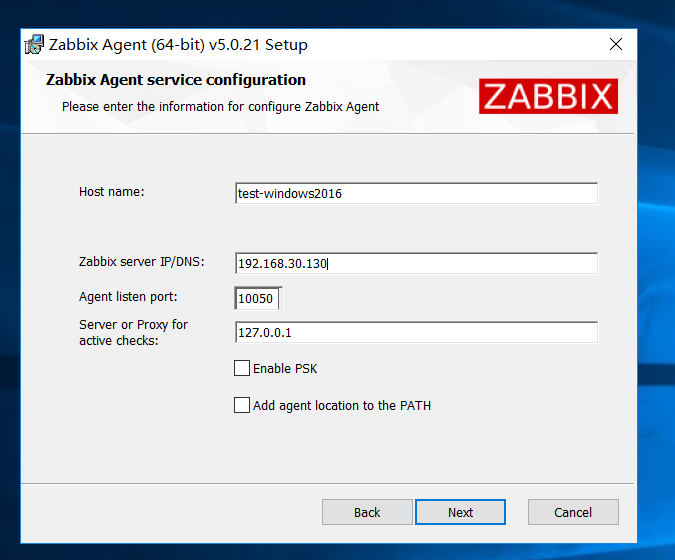The image size is (675, 560).
Task: Focus the Host name input field
Action: click(415, 193)
